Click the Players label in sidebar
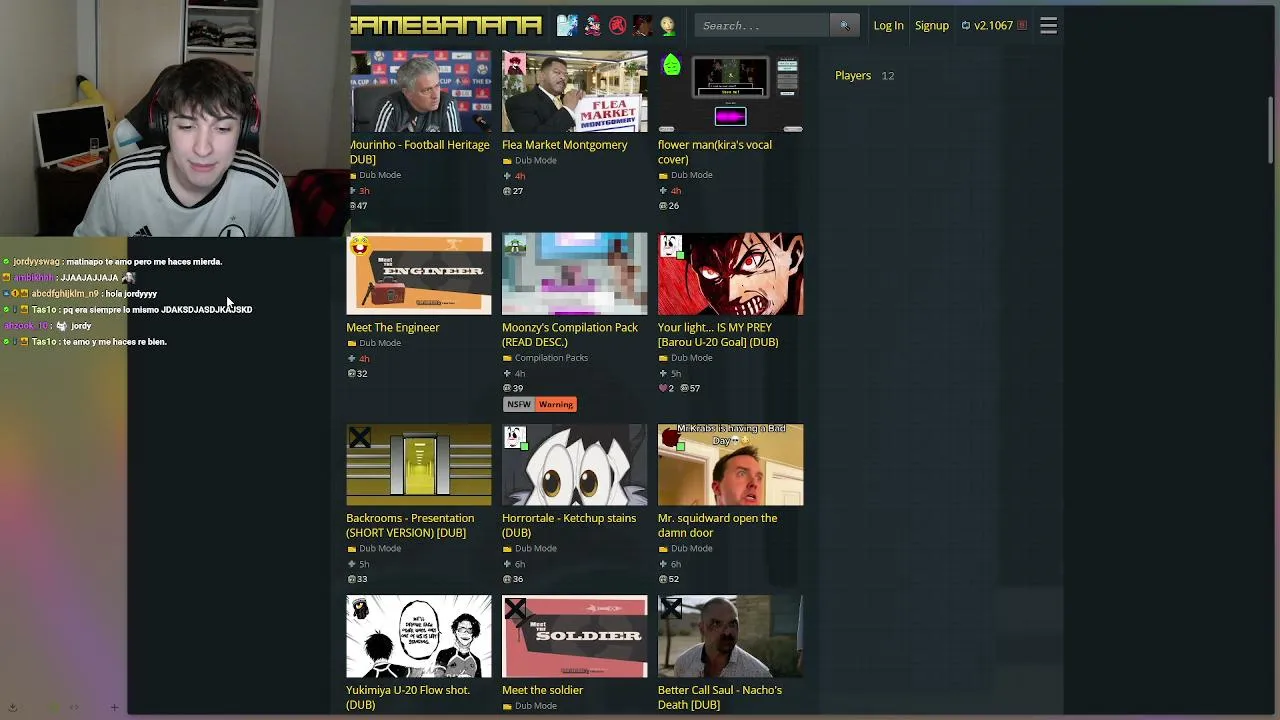 (x=853, y=76)
